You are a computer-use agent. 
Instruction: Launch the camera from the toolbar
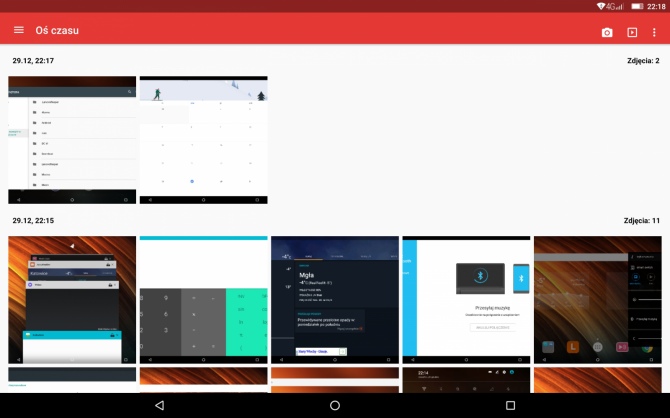(607, 32)
